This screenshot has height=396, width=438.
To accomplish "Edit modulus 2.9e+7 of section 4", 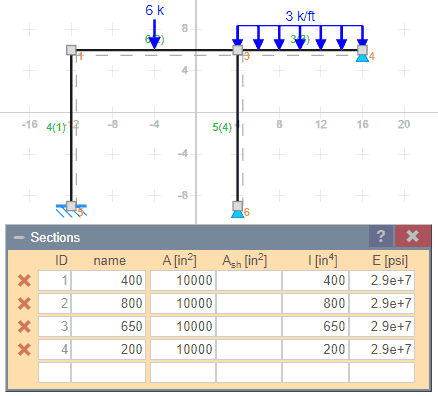I will click(382, 349).
